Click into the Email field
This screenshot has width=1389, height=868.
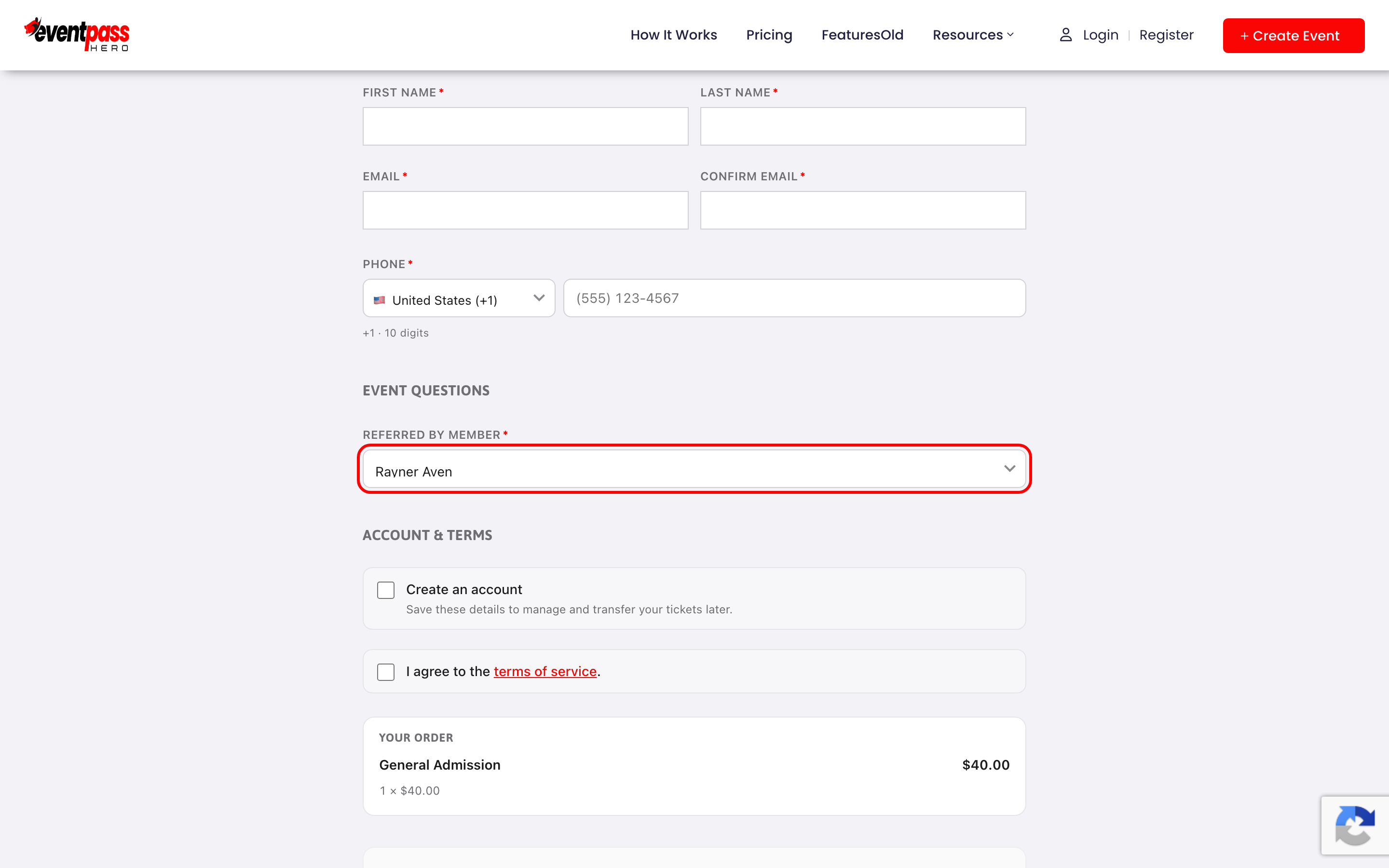click(x=525, y=210)
